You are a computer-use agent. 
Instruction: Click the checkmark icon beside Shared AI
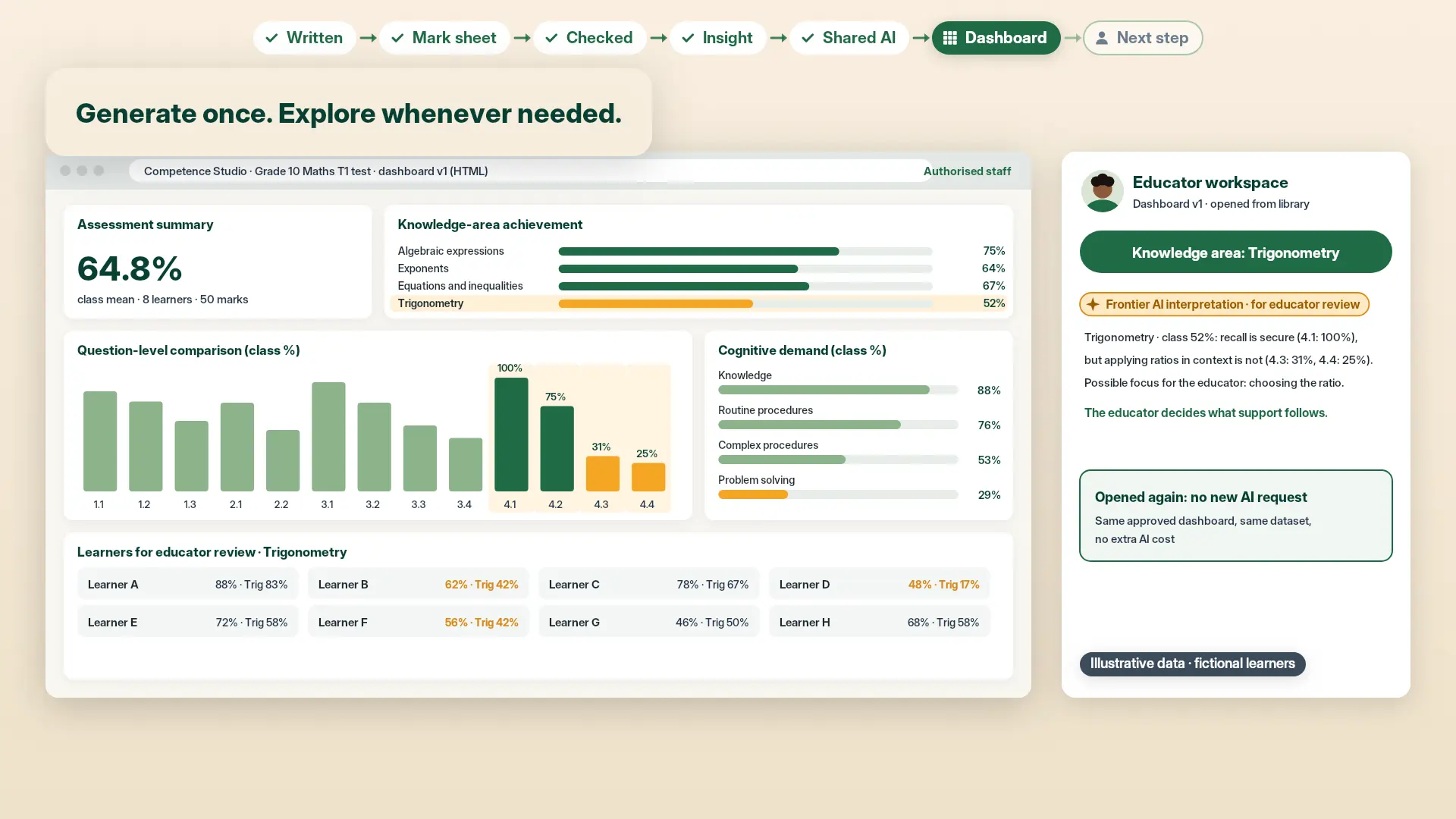[808, 38]
